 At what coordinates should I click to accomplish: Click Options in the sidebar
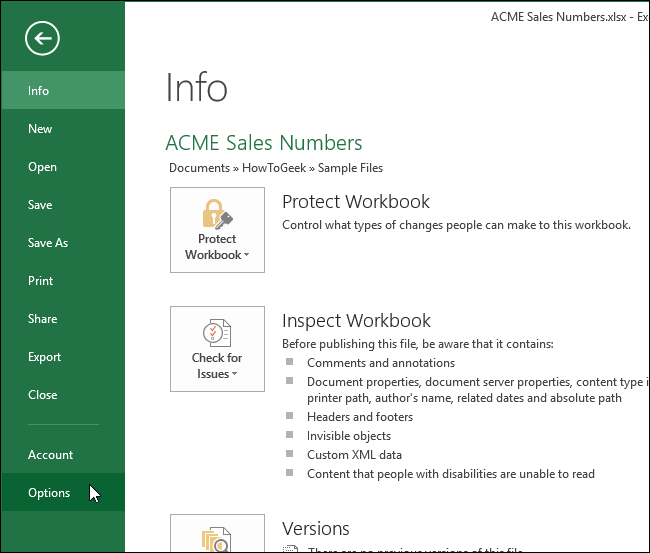63,492
